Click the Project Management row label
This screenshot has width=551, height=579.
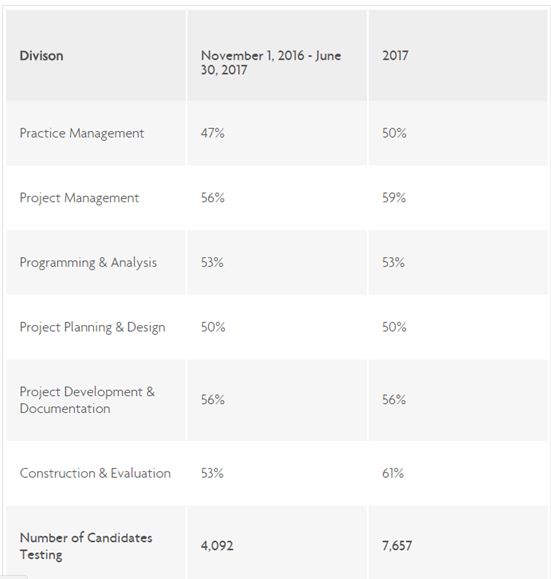click(x=79, y=198)
